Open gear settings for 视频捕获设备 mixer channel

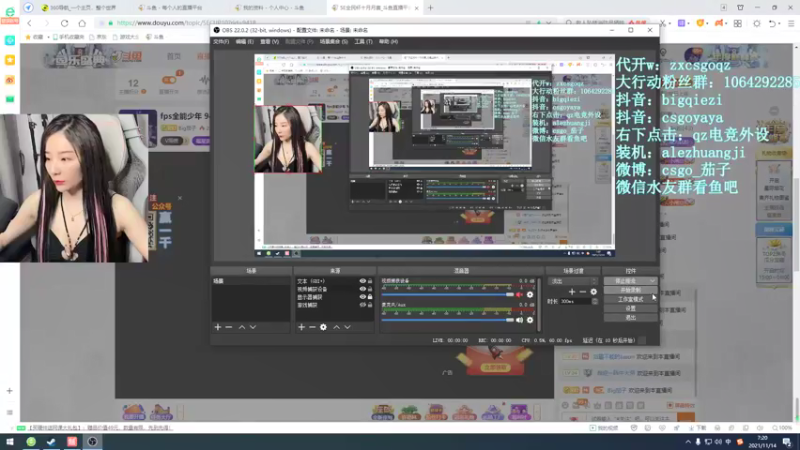point(530,294)
